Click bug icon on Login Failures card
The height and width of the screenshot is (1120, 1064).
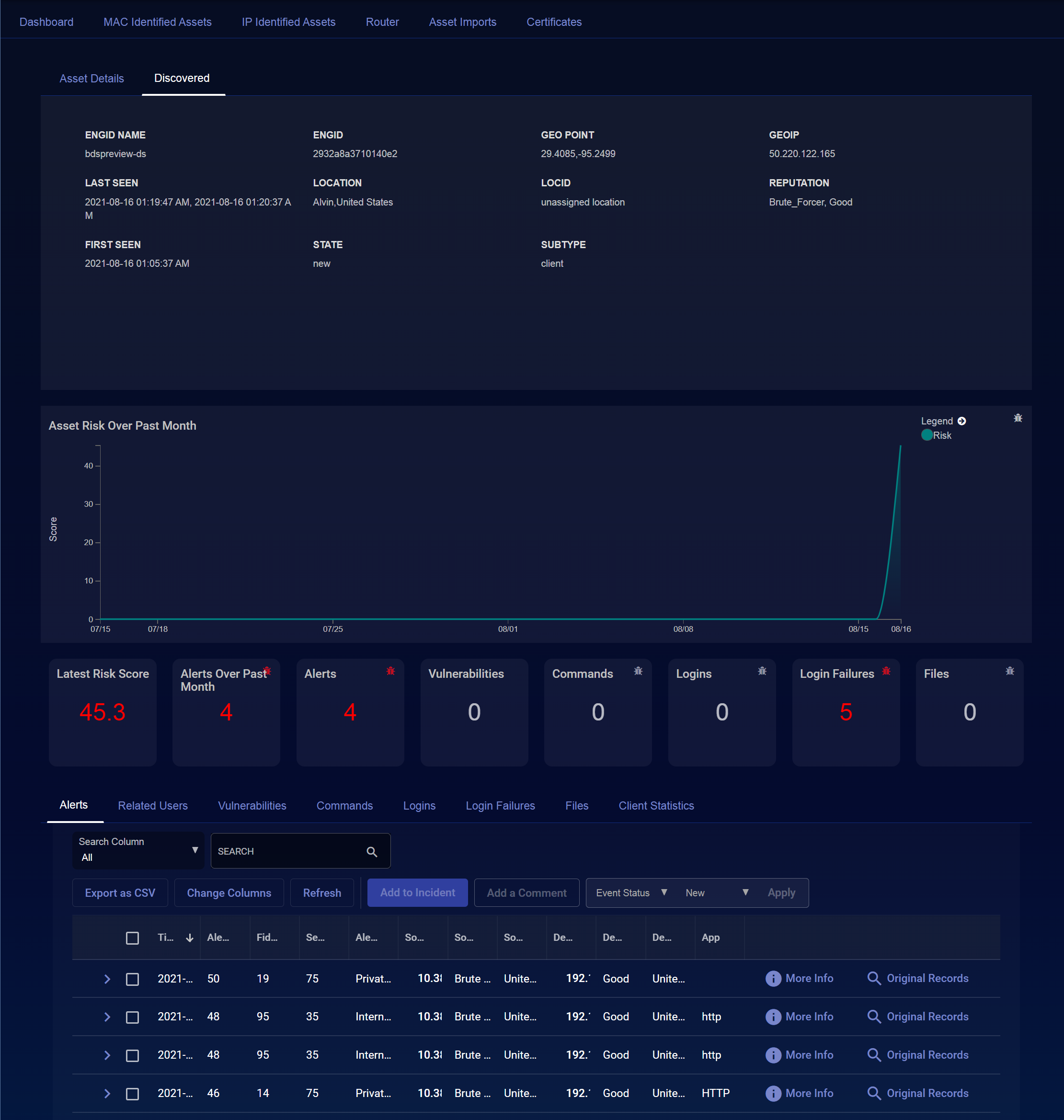886,671
